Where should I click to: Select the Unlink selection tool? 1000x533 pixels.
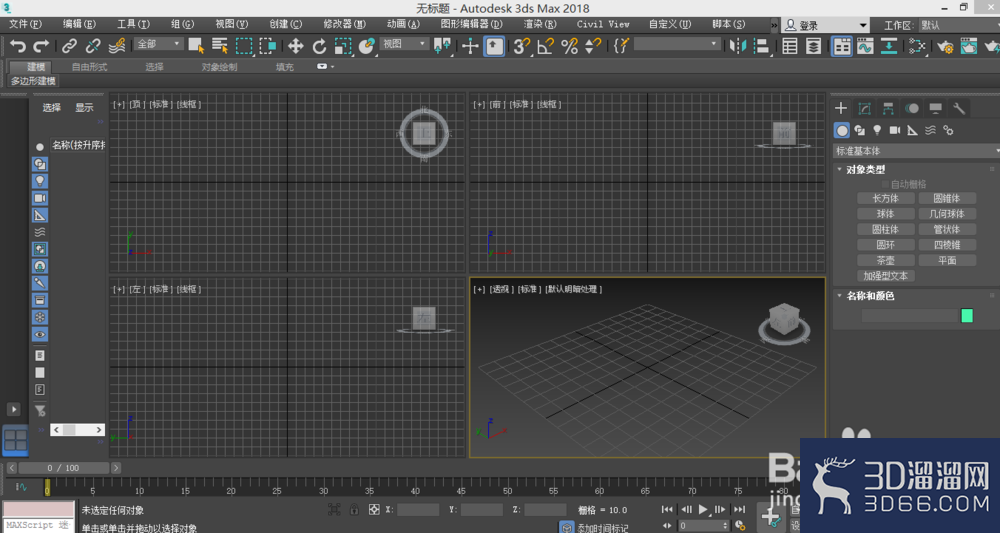(x=93, y=46)
